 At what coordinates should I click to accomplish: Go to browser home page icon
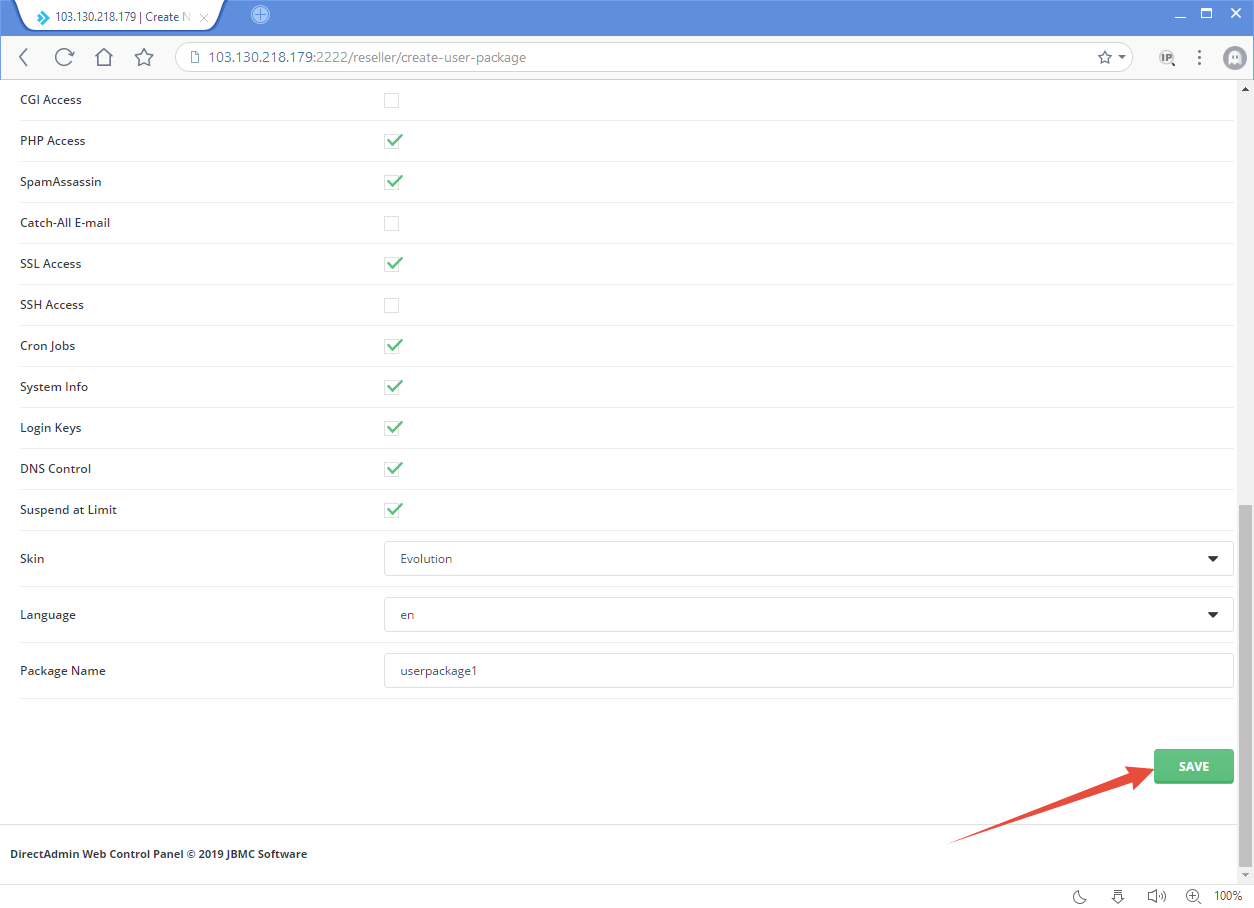[x=104, y=57]
